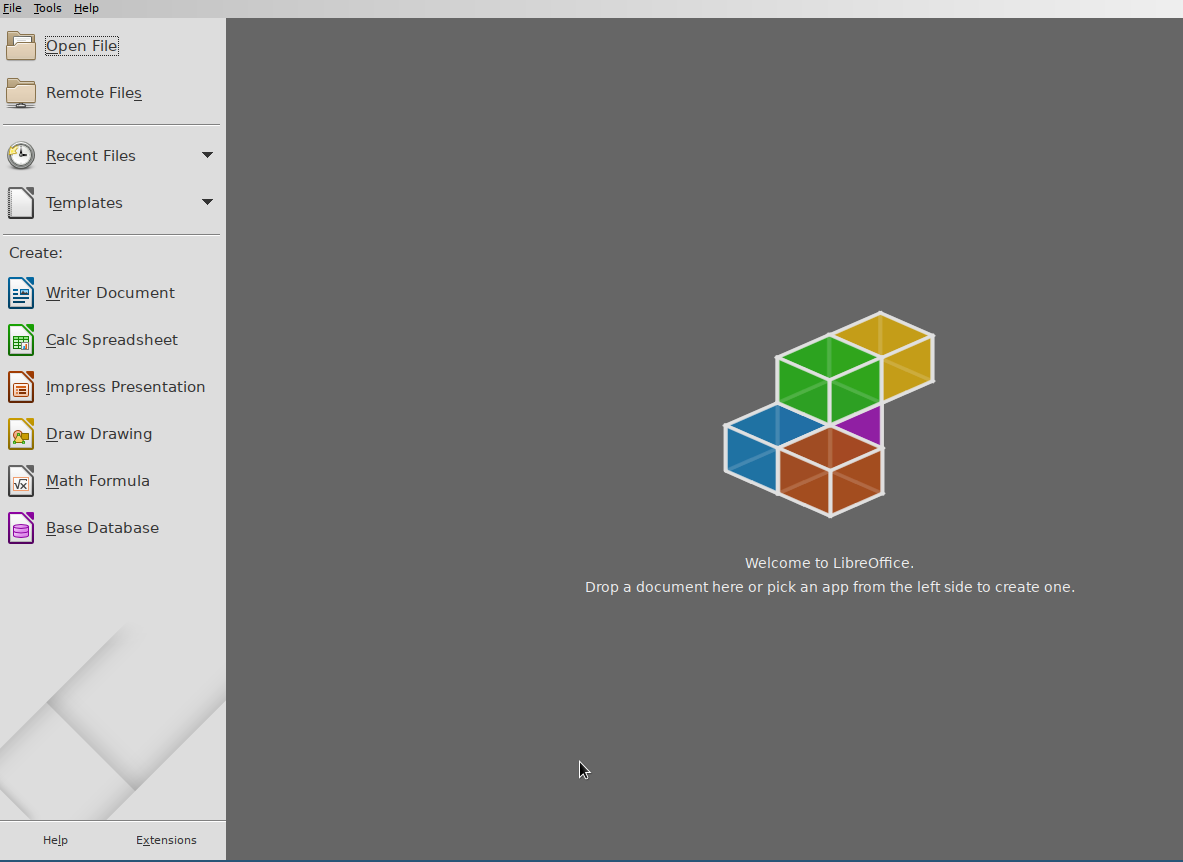
Task: Click the Open File folder icon
Action: tap(21, 46)
